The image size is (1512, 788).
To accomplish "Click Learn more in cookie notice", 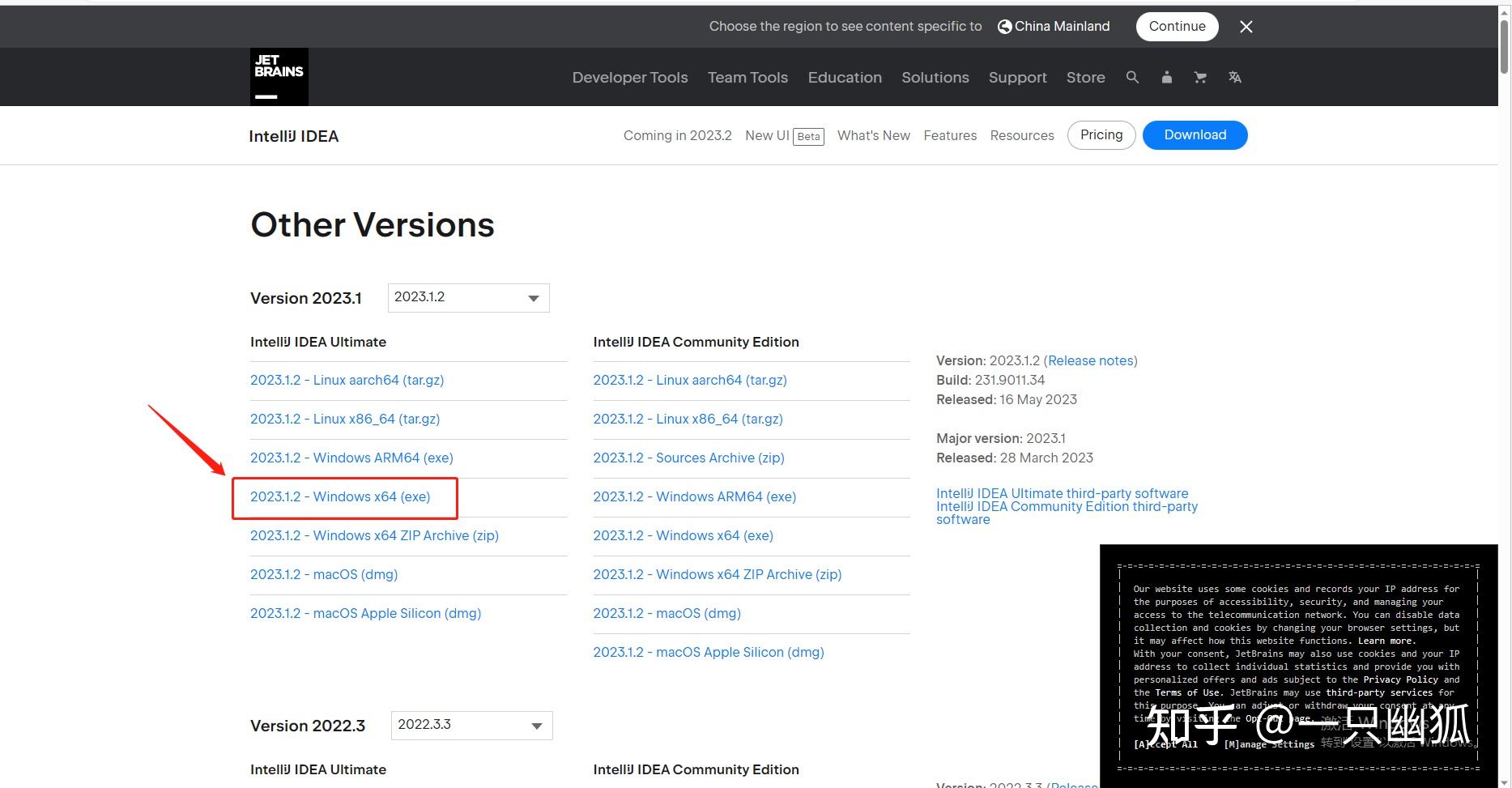I will 1385,641.
